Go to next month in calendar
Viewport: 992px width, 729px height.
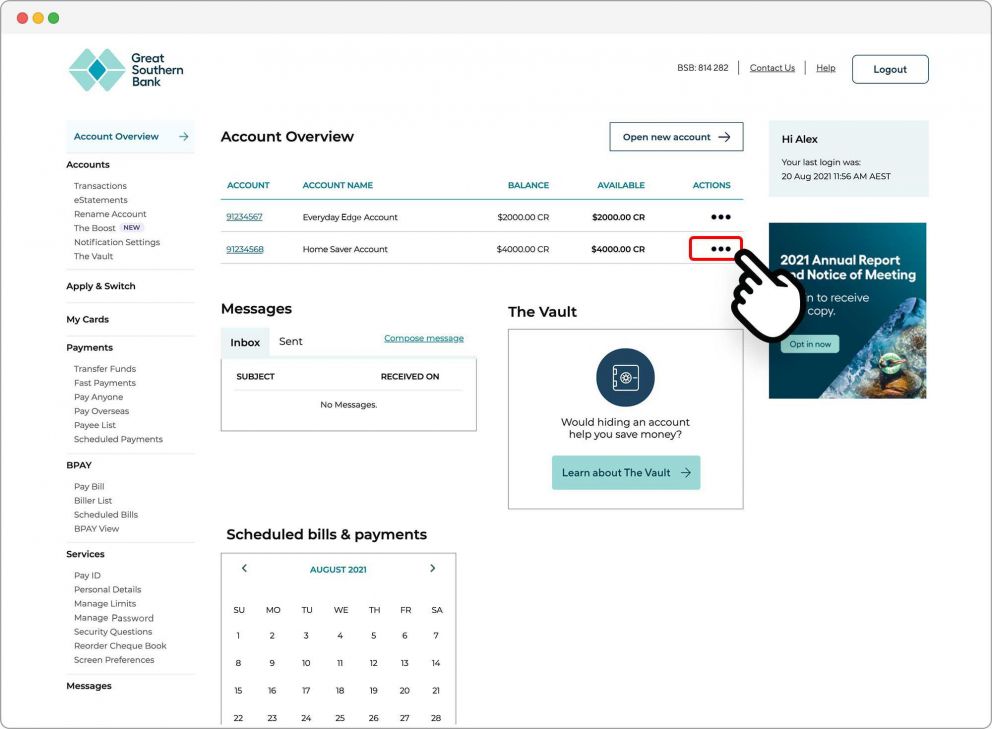pos(433,568)
